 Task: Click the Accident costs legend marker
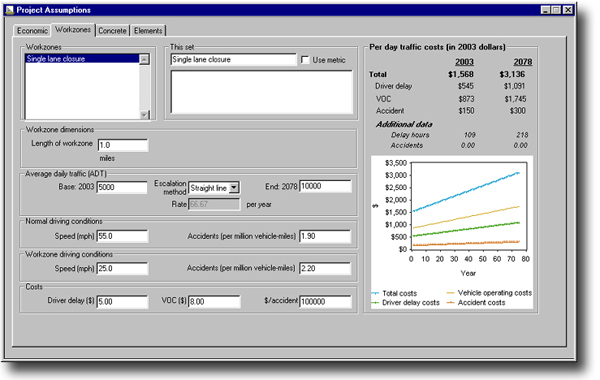click(450, 303)
